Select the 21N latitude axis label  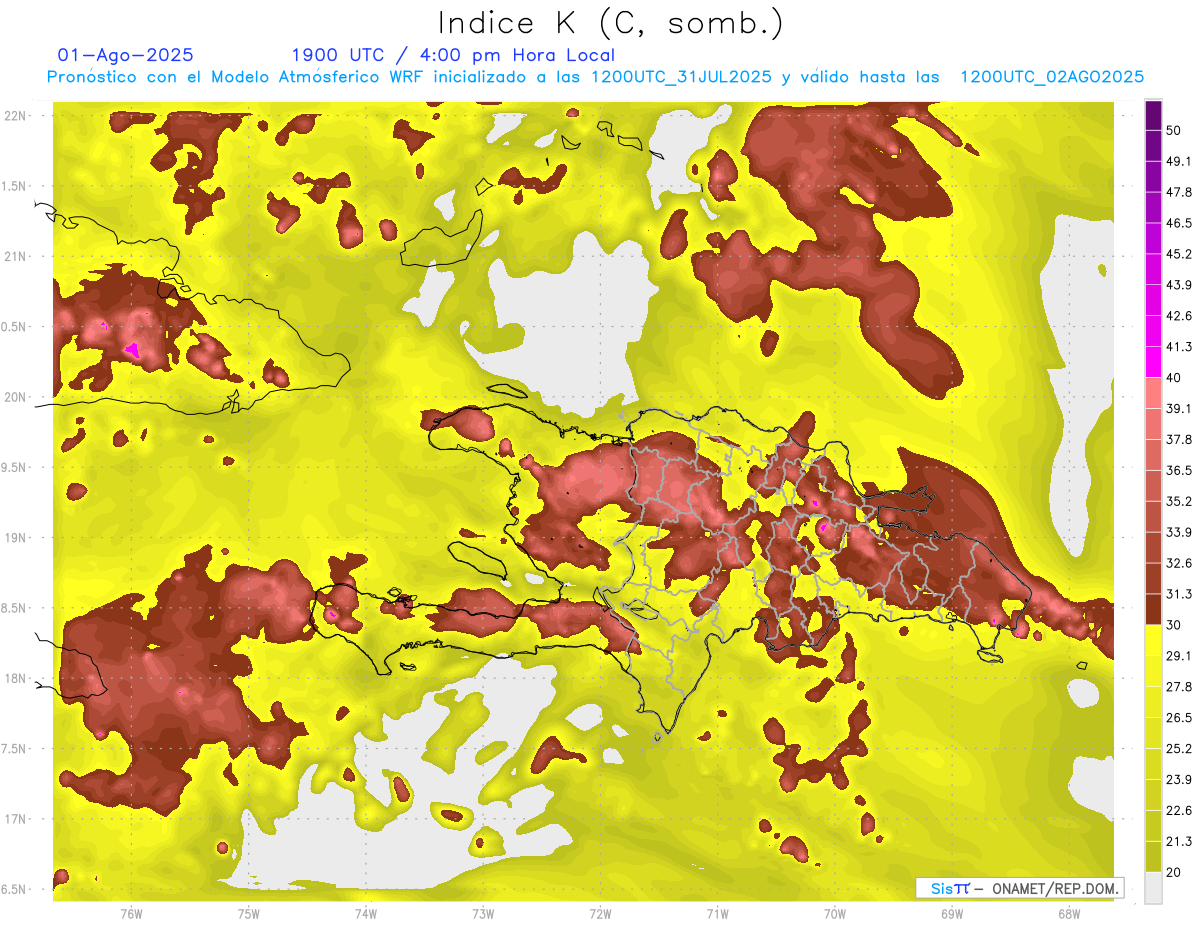[14, 256]
